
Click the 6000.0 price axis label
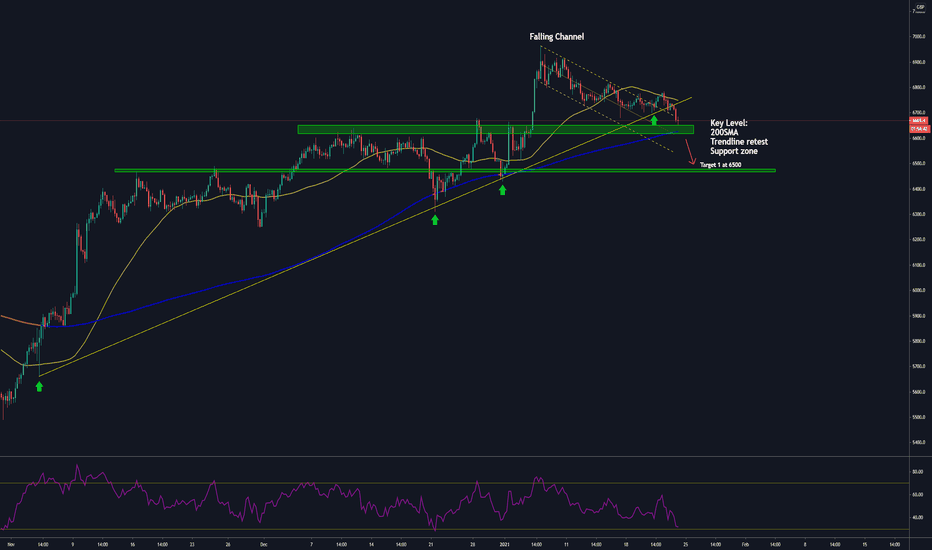[918, 290]
